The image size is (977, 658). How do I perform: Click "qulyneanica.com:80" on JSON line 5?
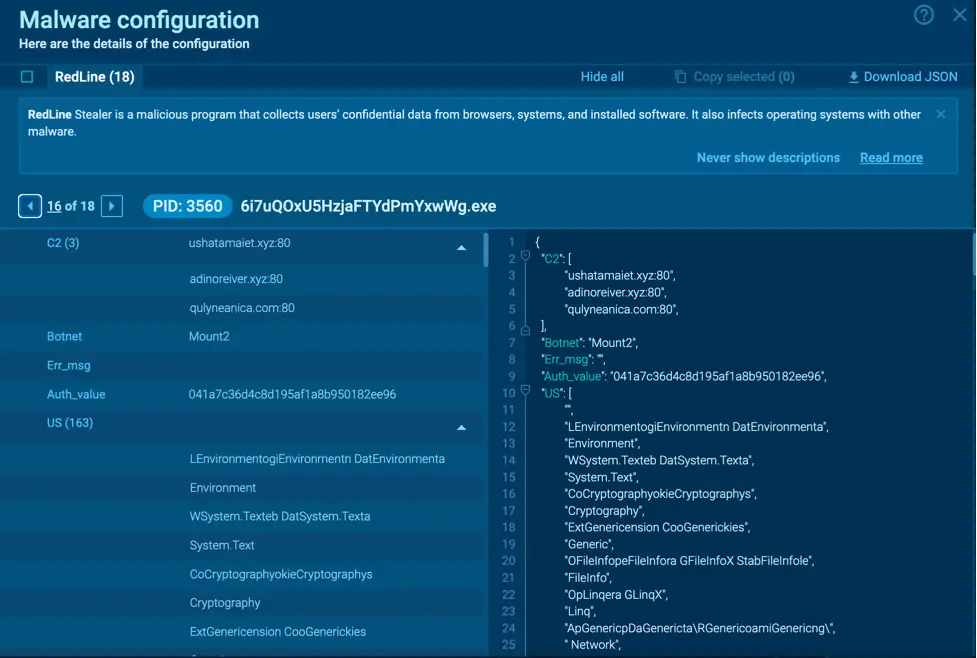[x=622, y=309]
